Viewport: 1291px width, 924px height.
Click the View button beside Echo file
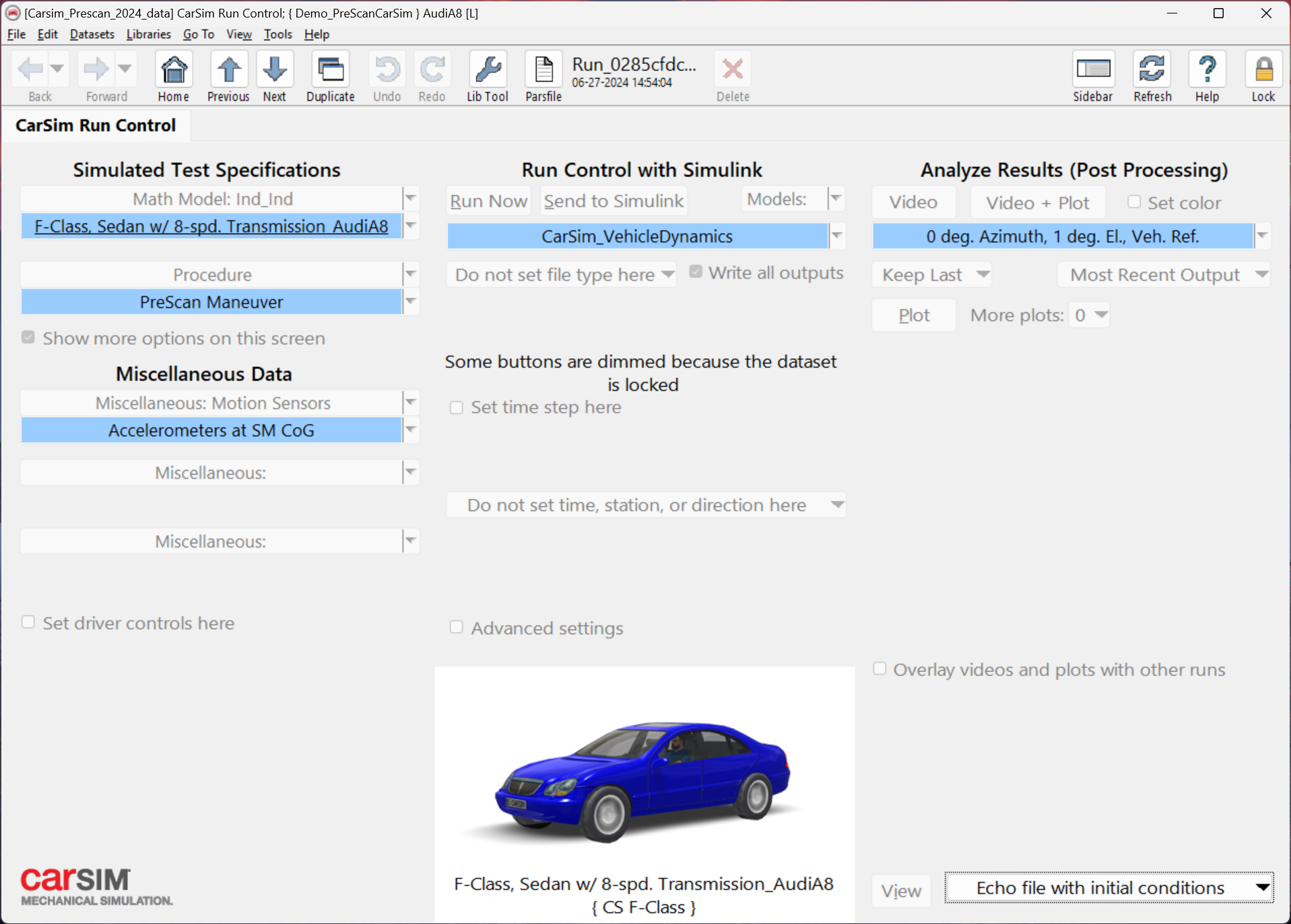coord(901,890)
